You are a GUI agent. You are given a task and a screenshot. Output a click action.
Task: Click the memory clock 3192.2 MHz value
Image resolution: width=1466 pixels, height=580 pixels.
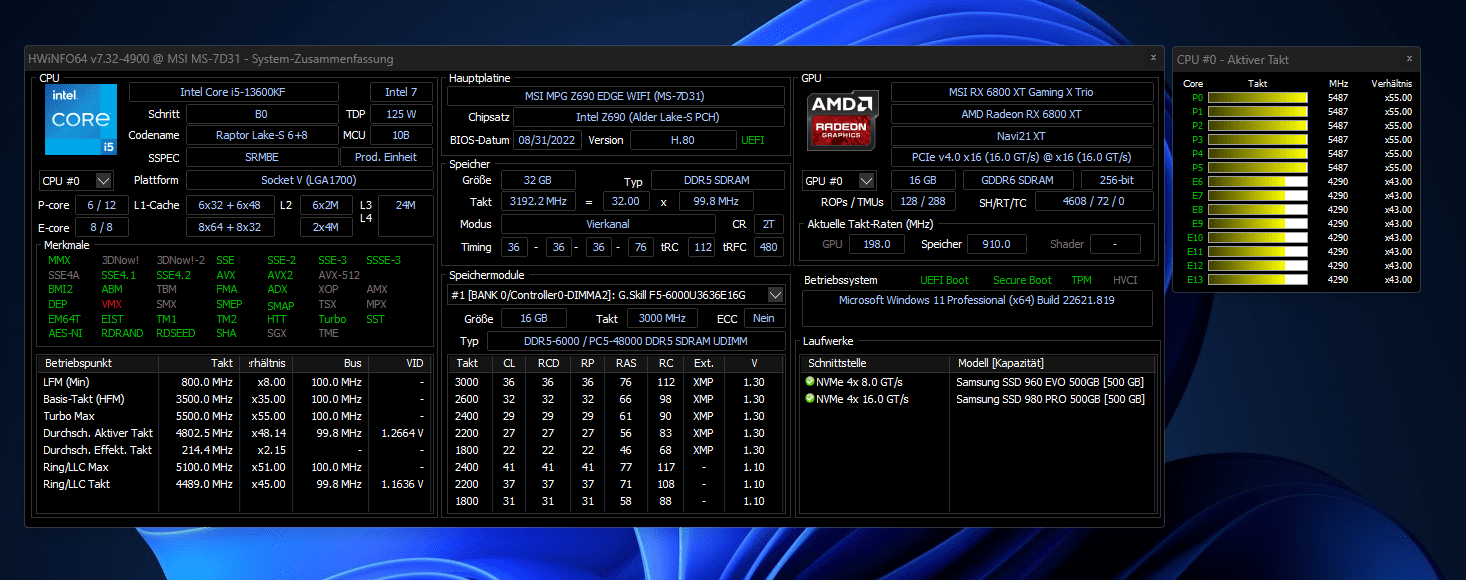click(x=538, y=201)
